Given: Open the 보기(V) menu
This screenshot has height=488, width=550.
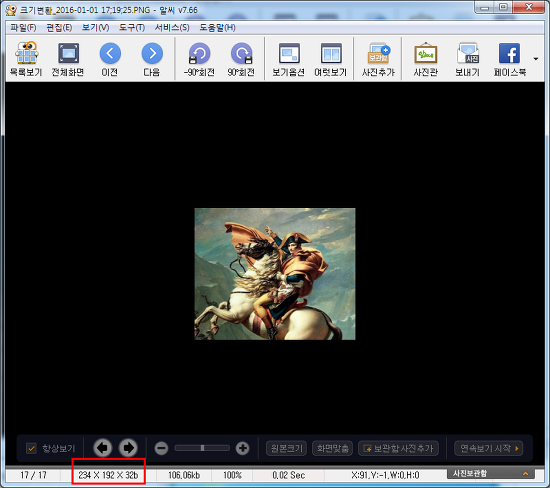Looking at the screenshot, I should pyautogui.click(x=95, y=27).
